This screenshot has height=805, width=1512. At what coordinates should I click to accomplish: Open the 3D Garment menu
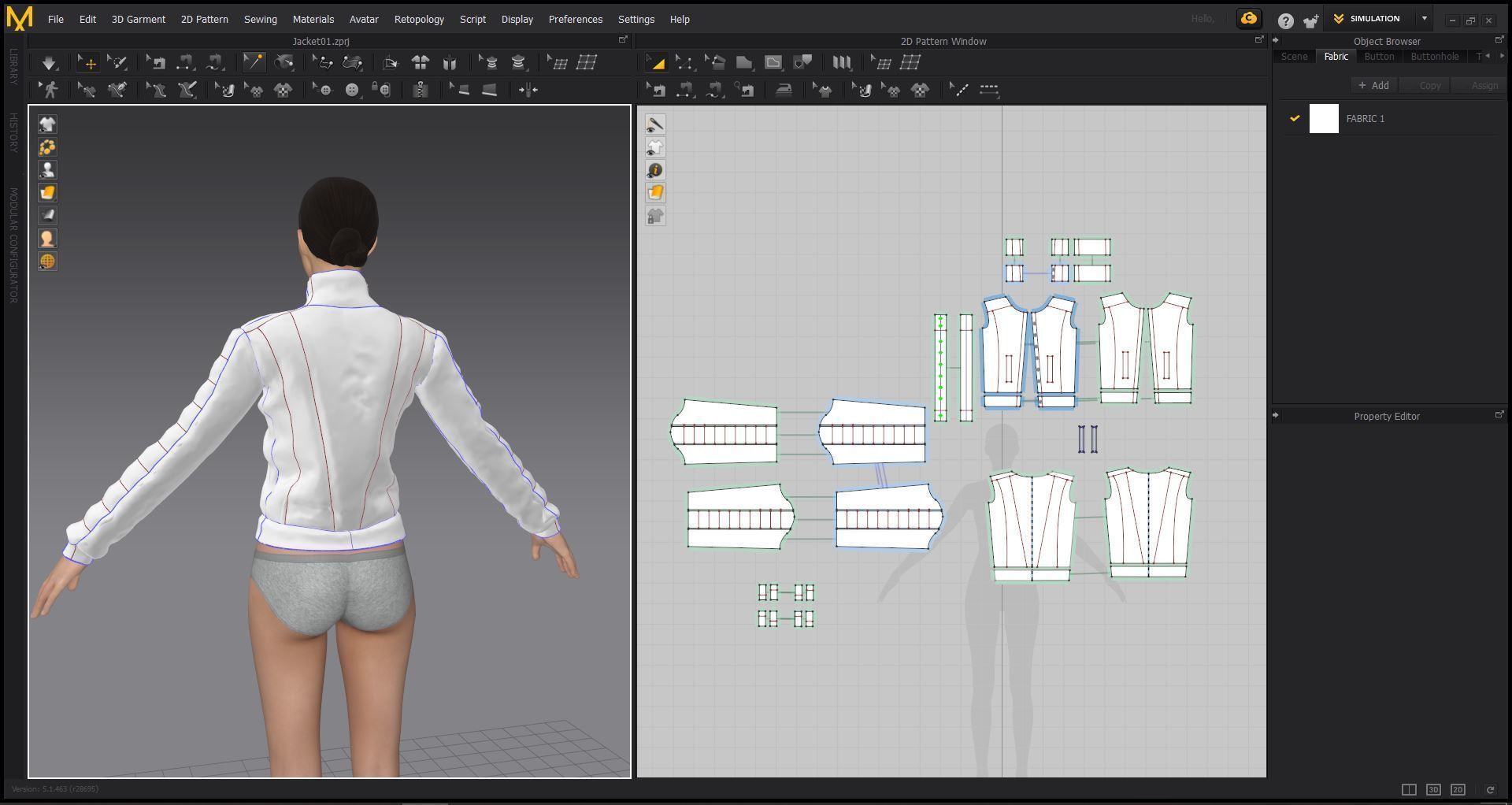tap(138, 19)
